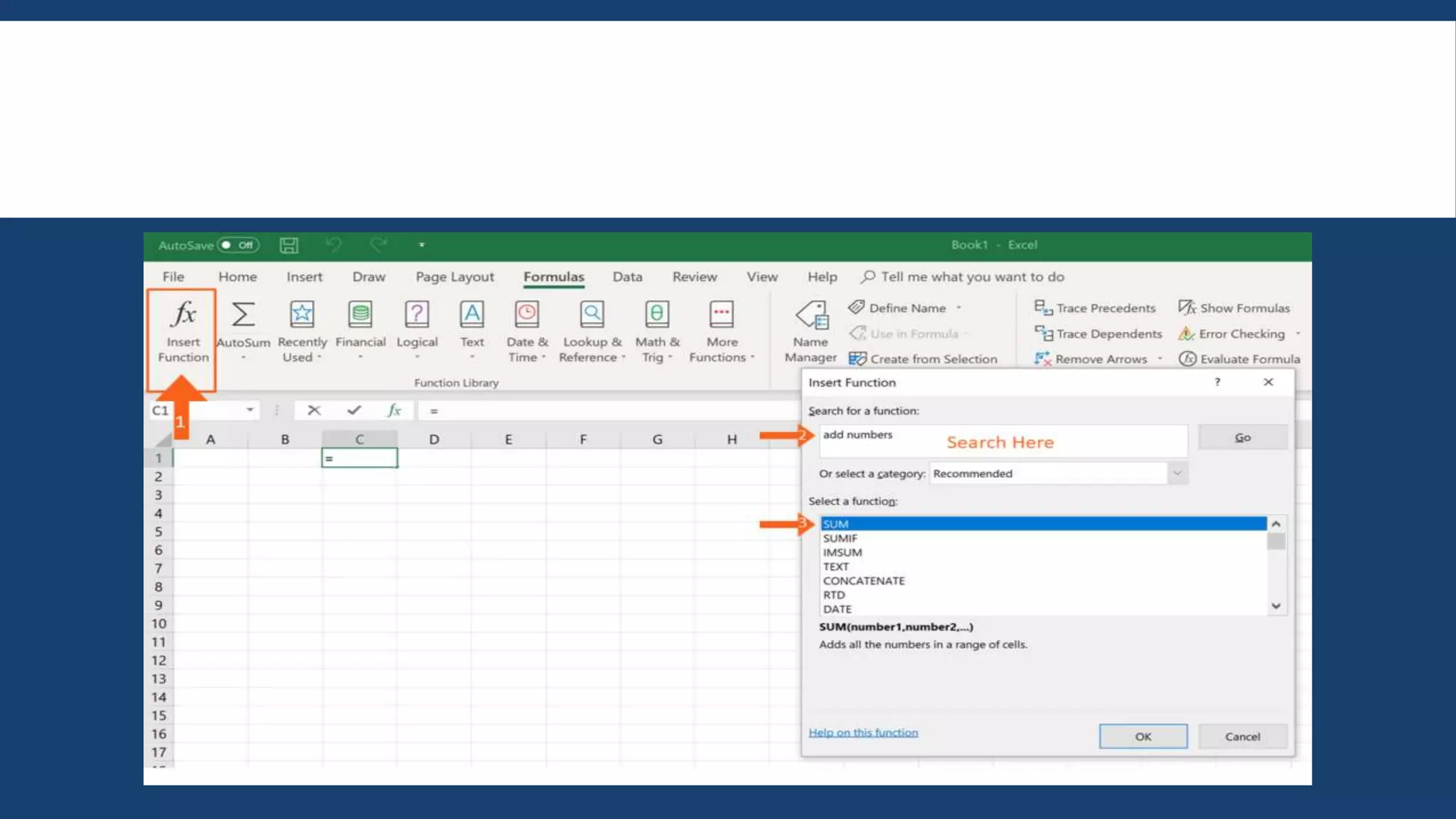Open the Name Manager icon

811,315
